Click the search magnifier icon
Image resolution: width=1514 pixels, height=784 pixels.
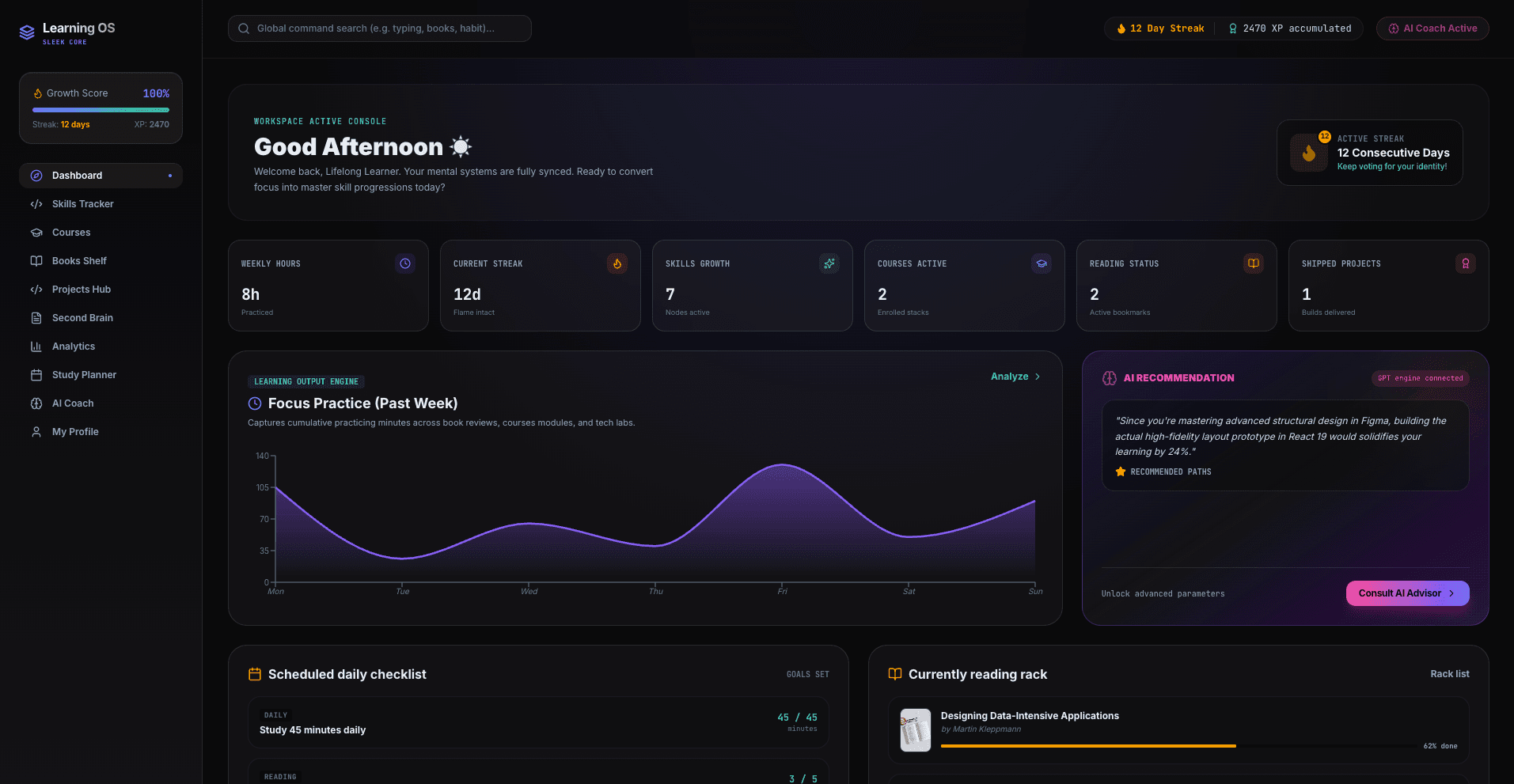[x=244, y=28]
